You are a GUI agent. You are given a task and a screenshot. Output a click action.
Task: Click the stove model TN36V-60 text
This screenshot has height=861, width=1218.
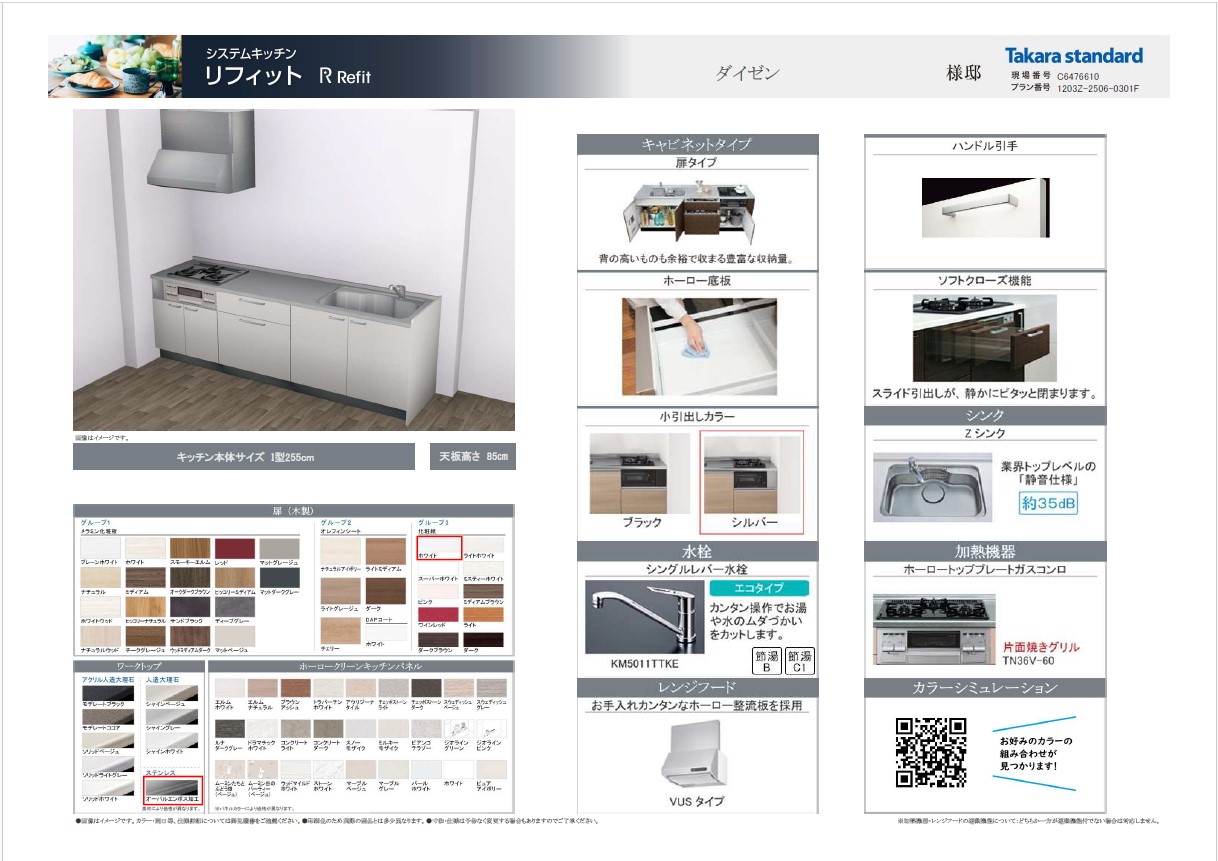[x=1030, y=661]
